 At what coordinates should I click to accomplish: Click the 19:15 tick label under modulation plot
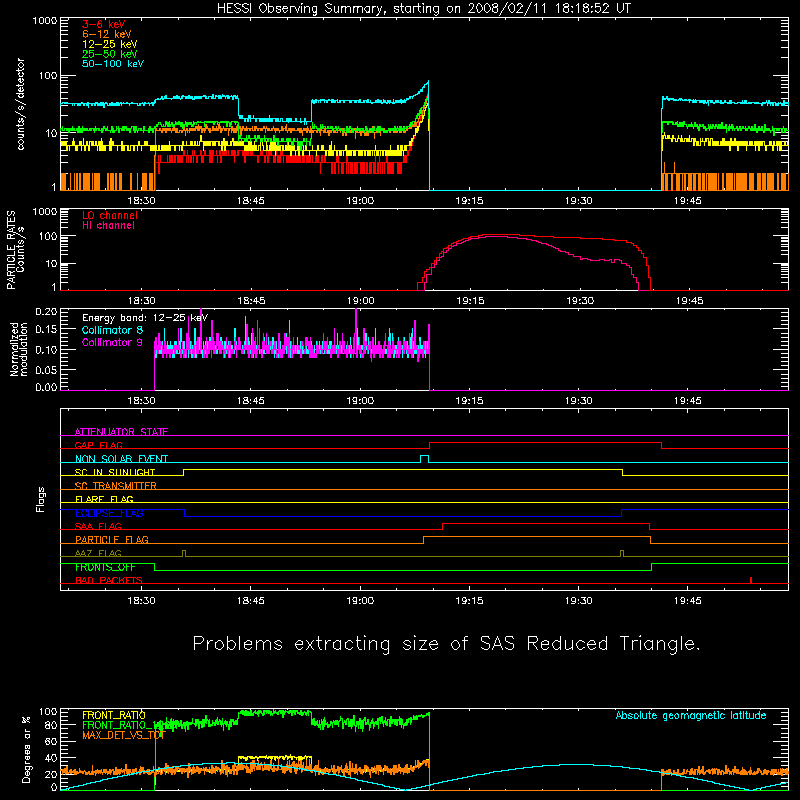click(469, 401)
